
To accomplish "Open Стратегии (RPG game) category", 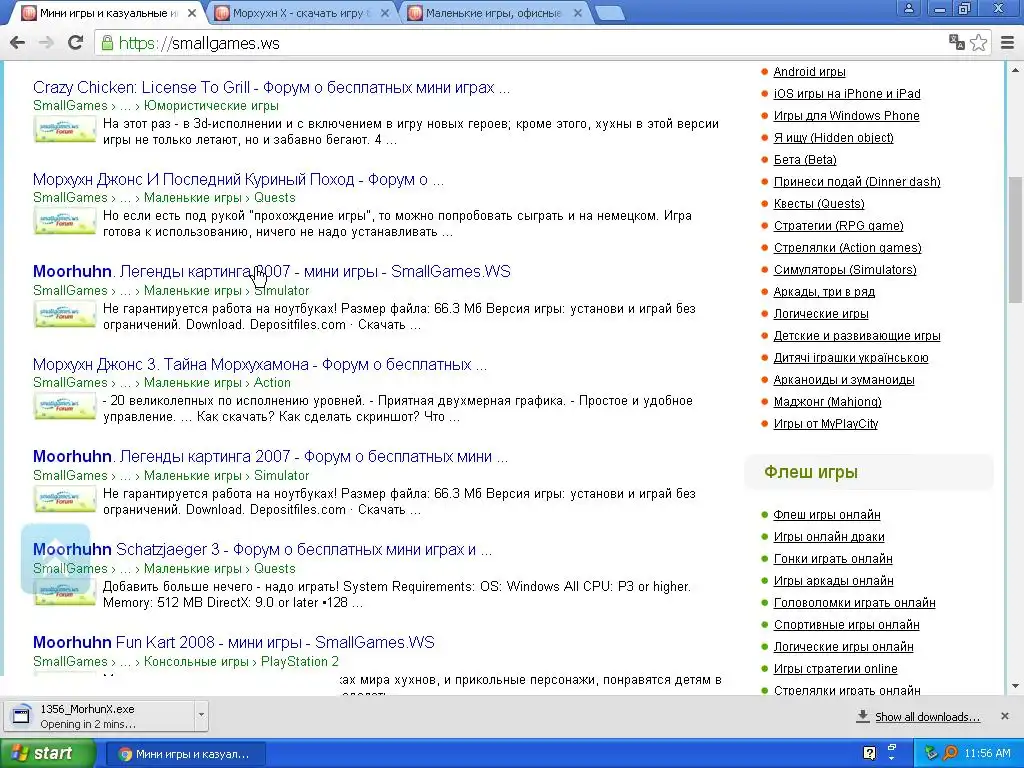I will [x=838, y=226].
